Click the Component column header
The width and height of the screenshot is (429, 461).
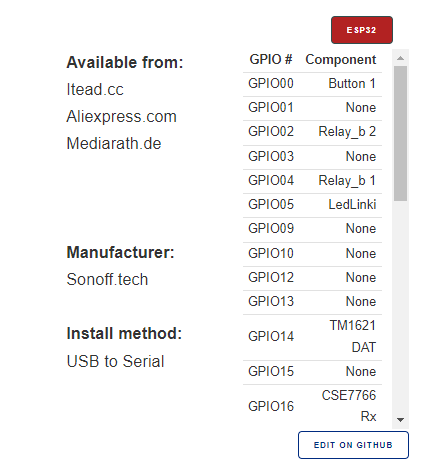point(341,60)
